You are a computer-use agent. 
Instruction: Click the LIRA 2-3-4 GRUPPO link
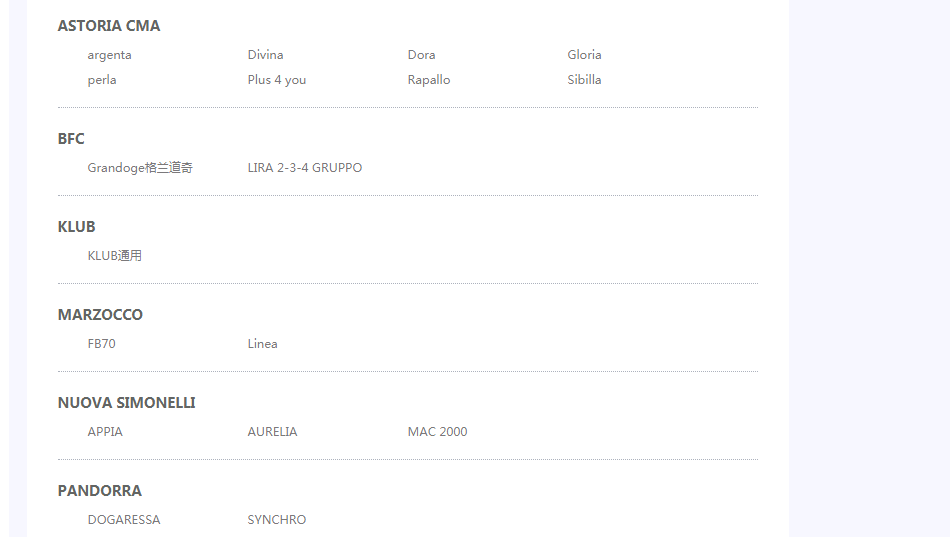(304, 168)
